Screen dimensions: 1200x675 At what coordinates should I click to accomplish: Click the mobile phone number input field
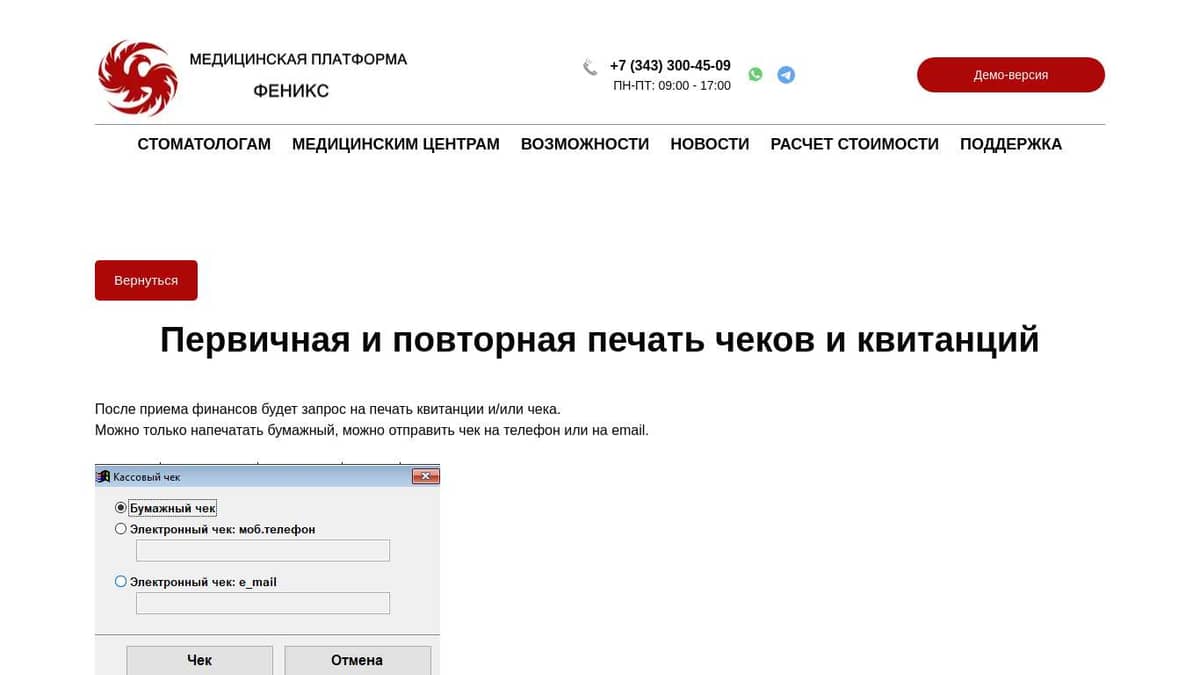pyautogui.click(x=262, y=550)
